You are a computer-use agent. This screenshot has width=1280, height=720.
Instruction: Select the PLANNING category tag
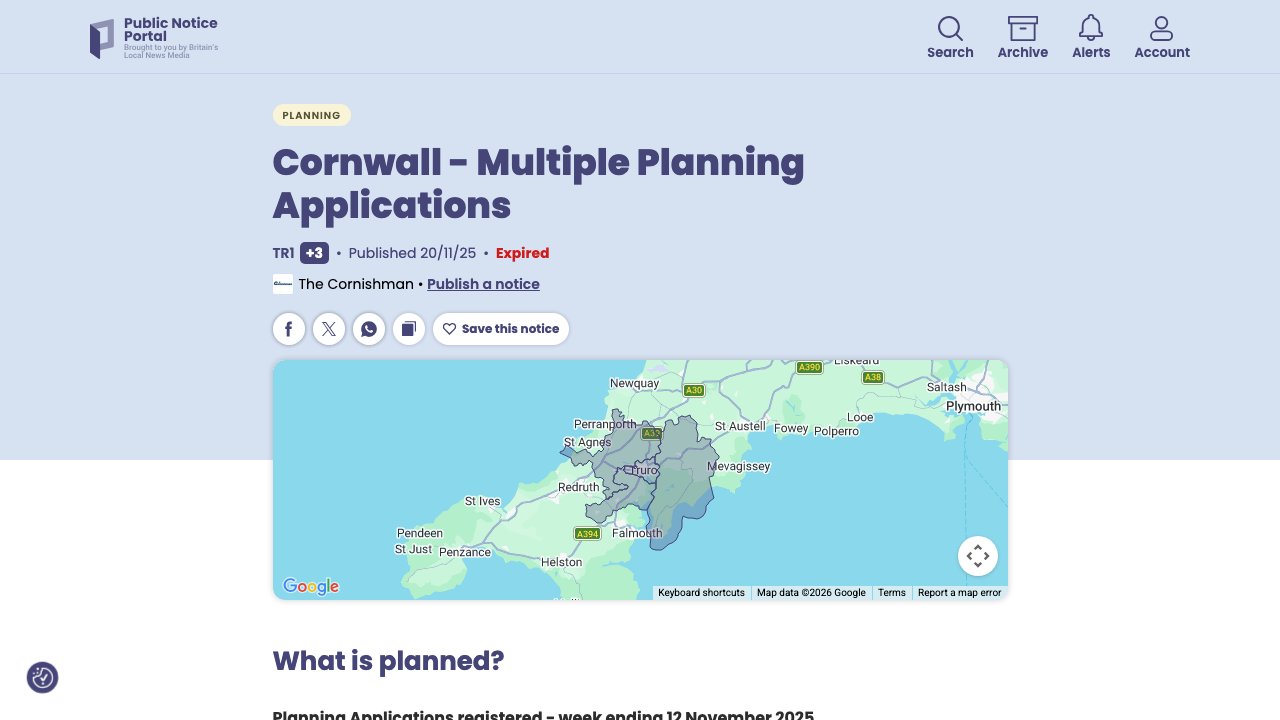tap(311, 115)
